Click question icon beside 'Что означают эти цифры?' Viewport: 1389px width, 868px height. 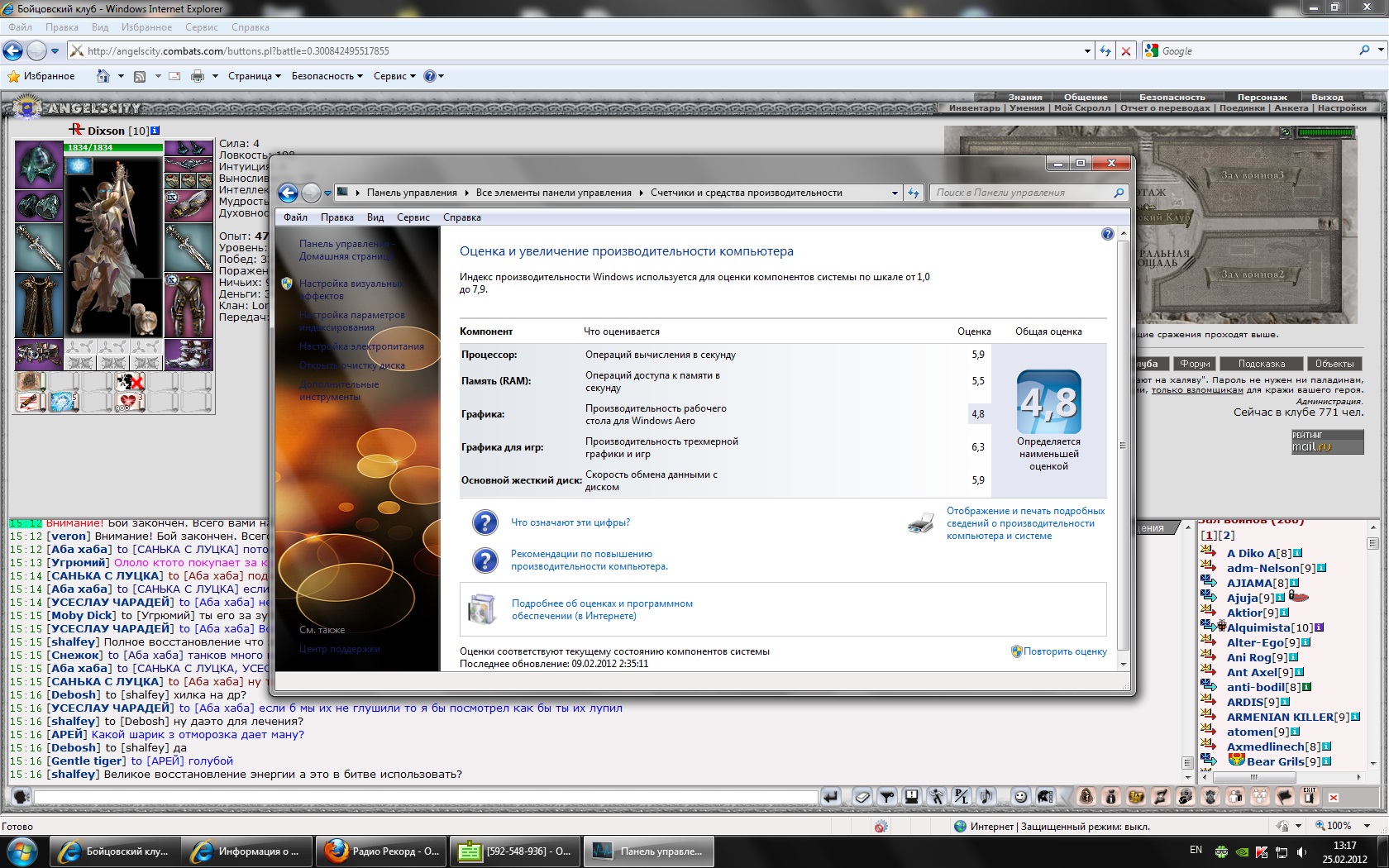click(x=484, y=522)
